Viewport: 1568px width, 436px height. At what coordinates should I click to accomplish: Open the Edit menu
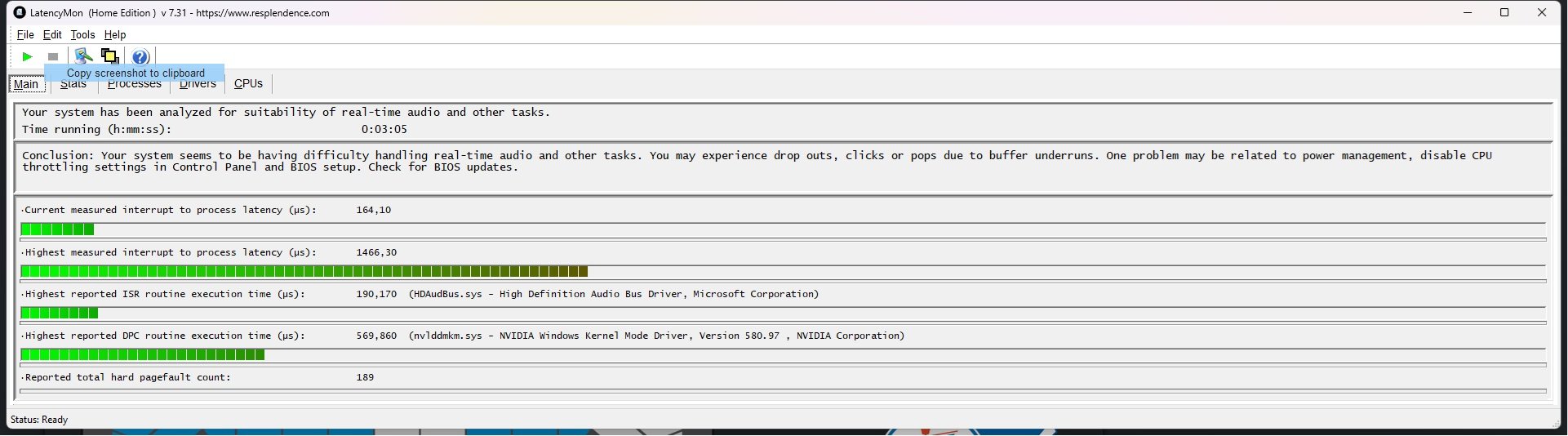click(52, 35)
